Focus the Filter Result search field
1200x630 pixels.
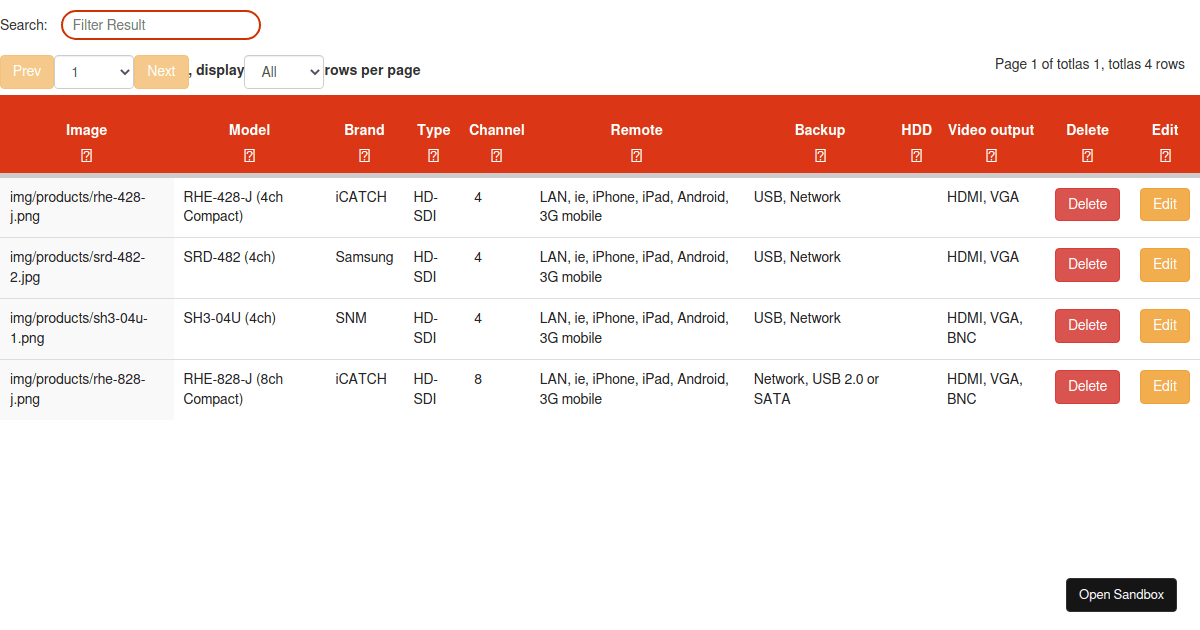161,25
